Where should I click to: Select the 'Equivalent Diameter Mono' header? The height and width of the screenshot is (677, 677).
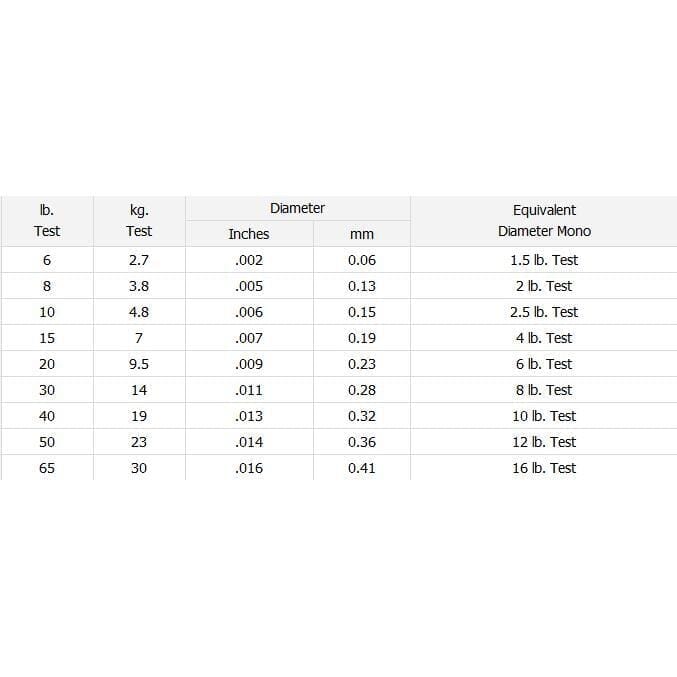pyautogui.click(x=544, y=221)
